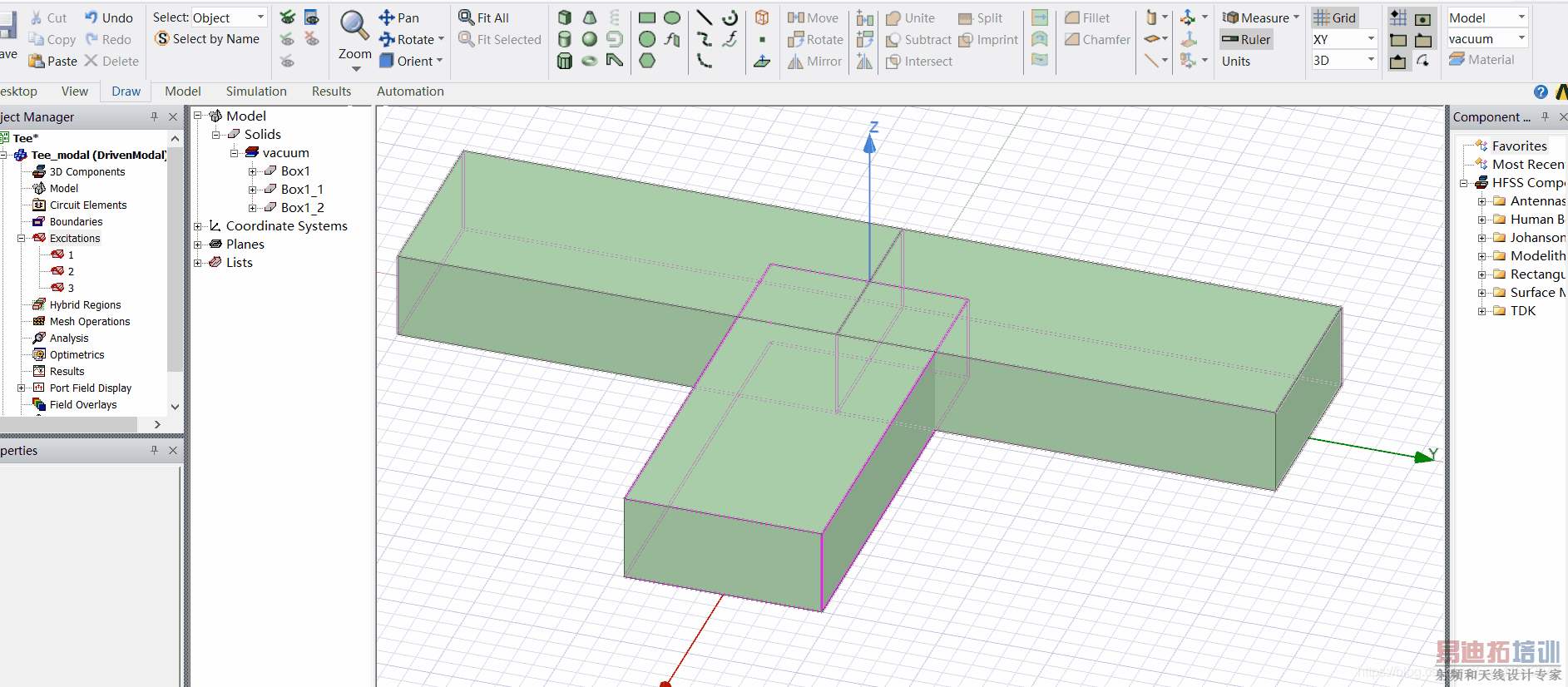
Task: Expand the Box1_2 tree node
Action: (x=252, y=208)
